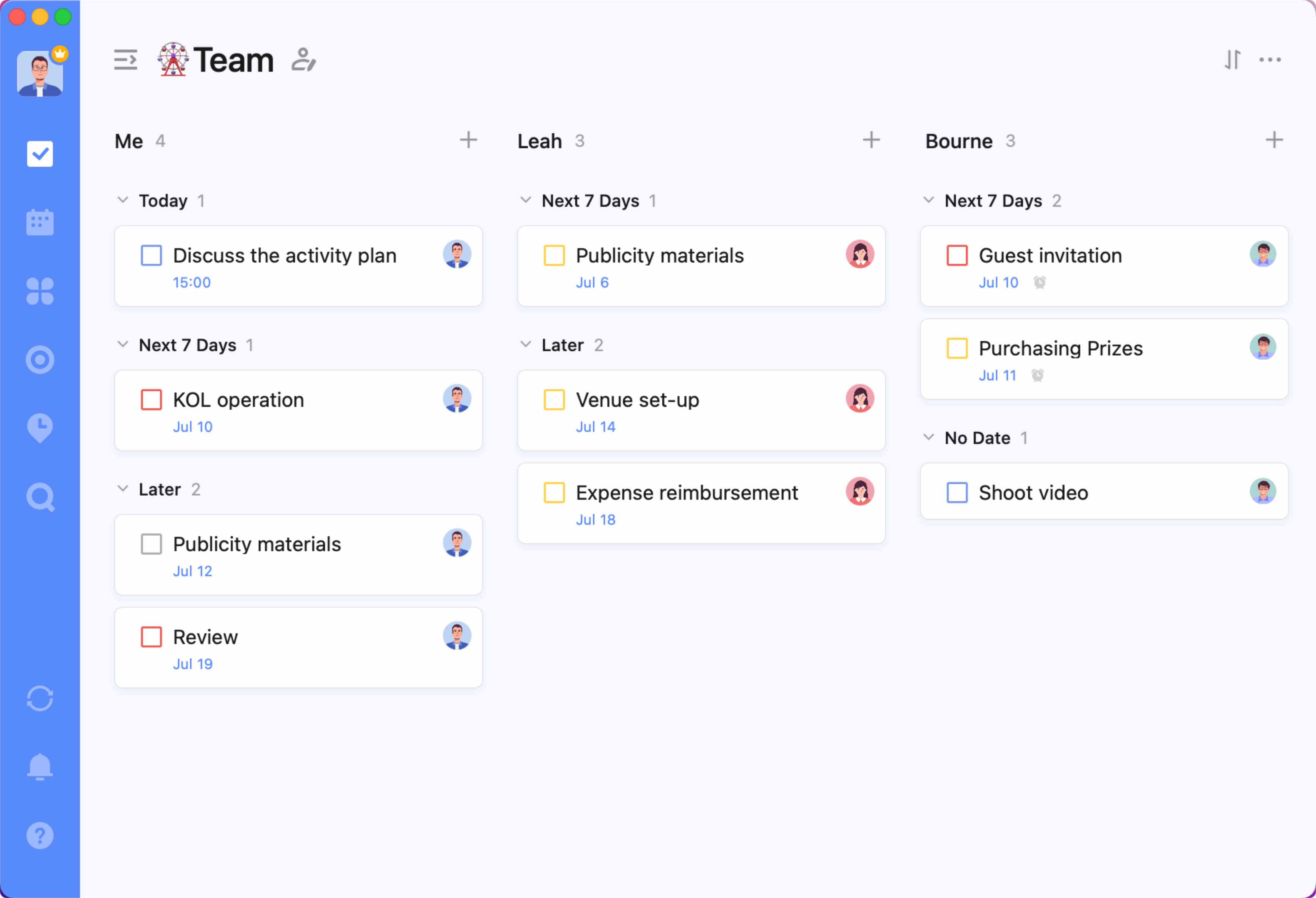The image size is (1316, 898).
Task: Click the Focus/Target icon in sidebar
Action: 40,358
